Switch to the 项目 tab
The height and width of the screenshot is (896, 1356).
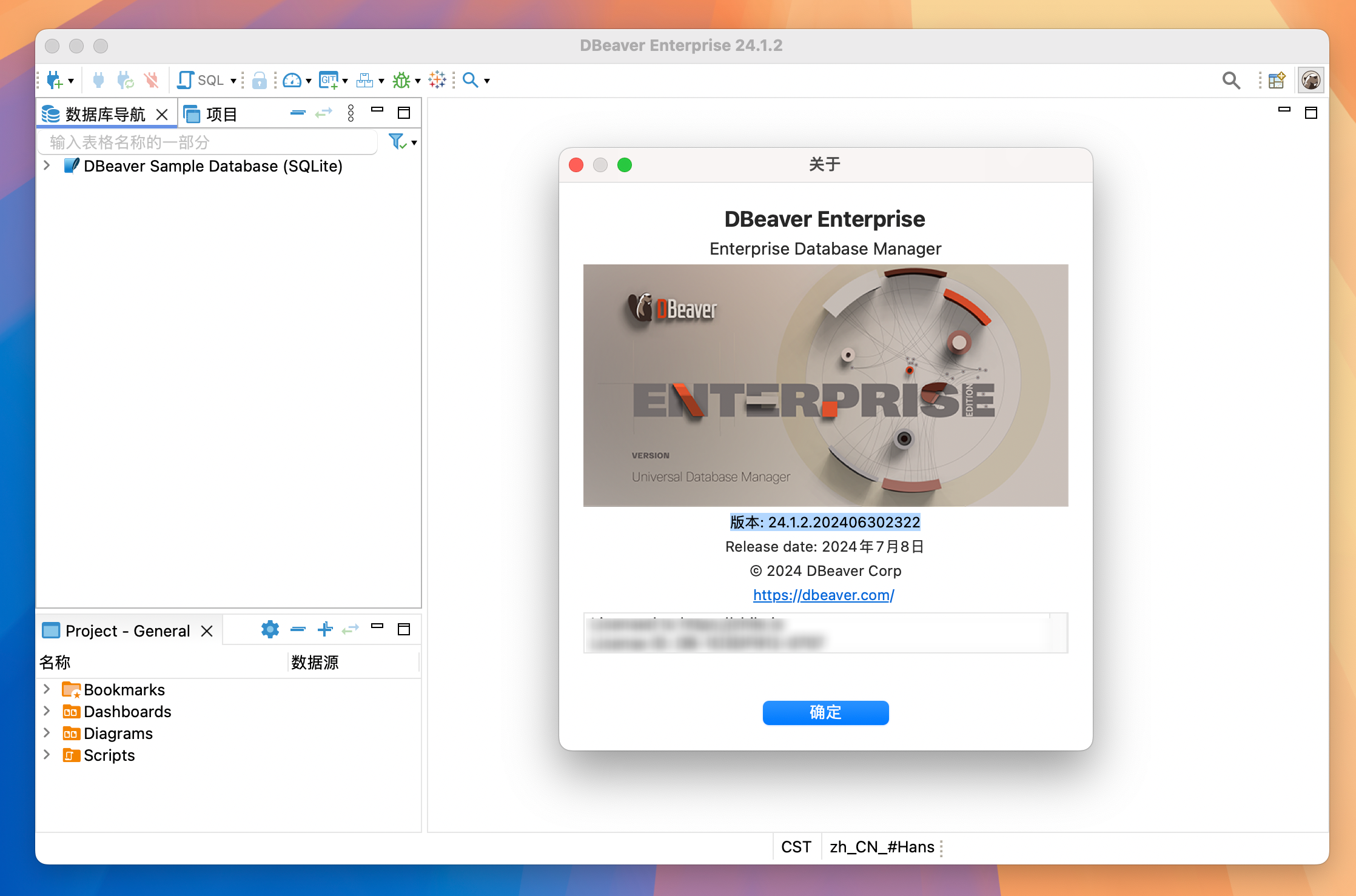(x=210, y=114)
